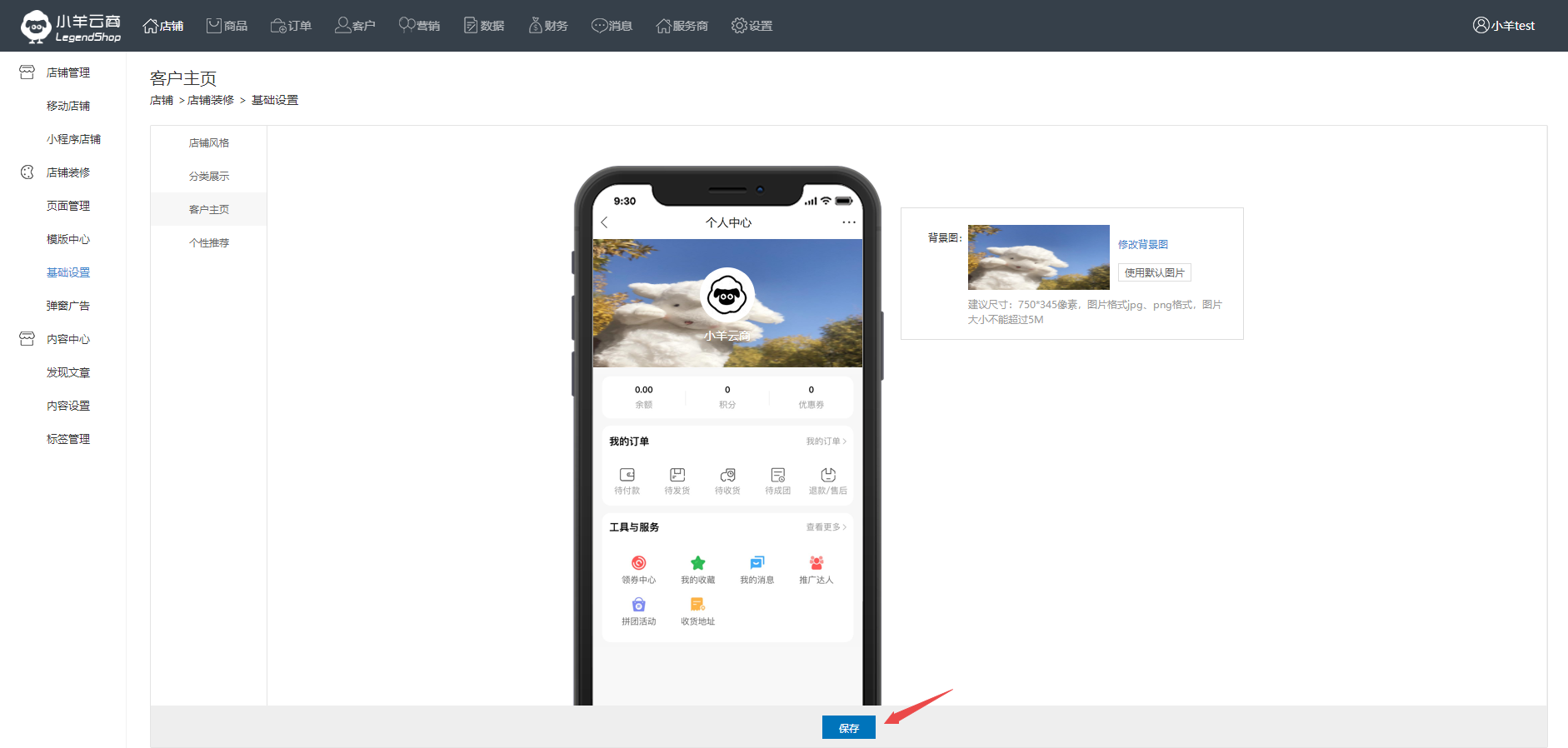The height and width of the screenshot is (748, 1568).
Task: Click the background image thumbnail
Action: [1038, 257]
